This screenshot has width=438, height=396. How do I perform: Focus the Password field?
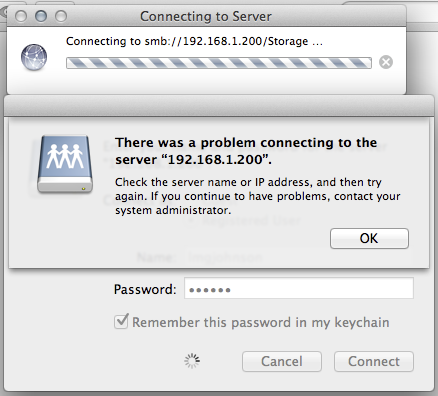tap(299, 288)
